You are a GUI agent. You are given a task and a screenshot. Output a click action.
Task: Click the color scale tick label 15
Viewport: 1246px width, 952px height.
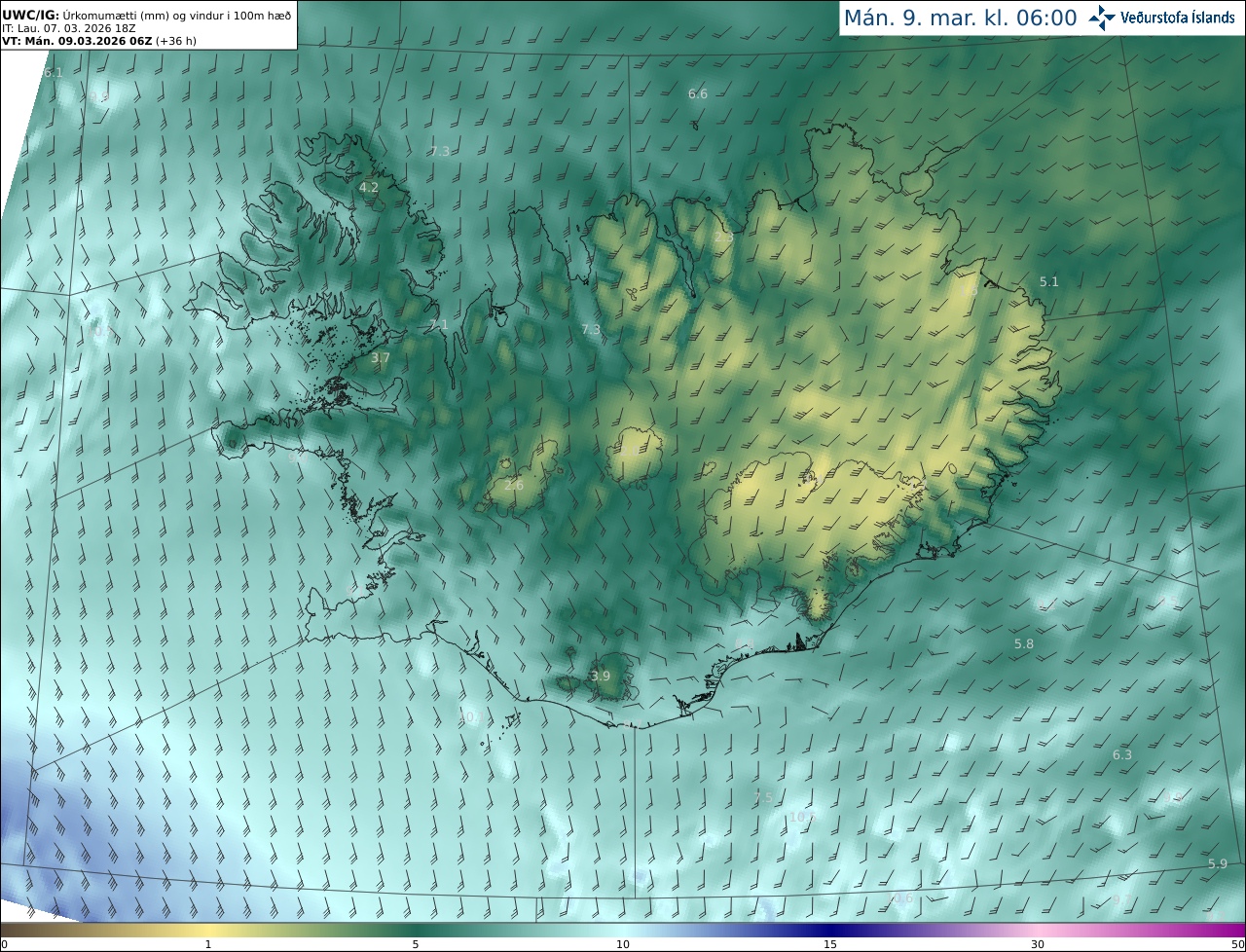[830, 944]
